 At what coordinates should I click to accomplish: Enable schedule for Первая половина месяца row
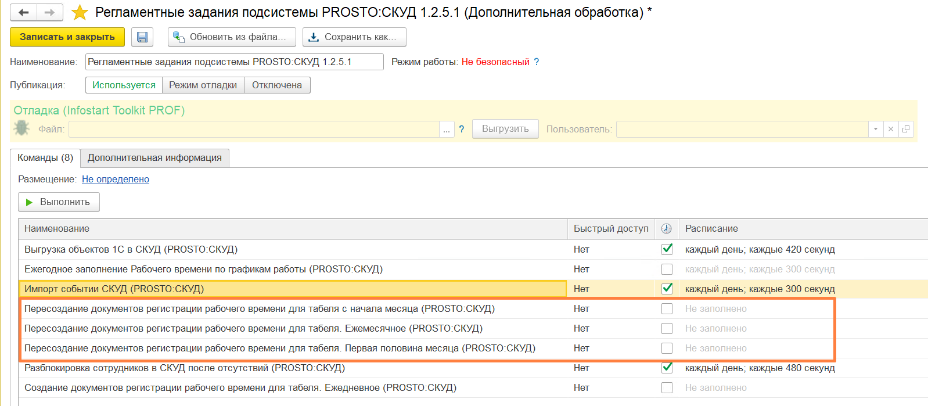coord(667,348)
